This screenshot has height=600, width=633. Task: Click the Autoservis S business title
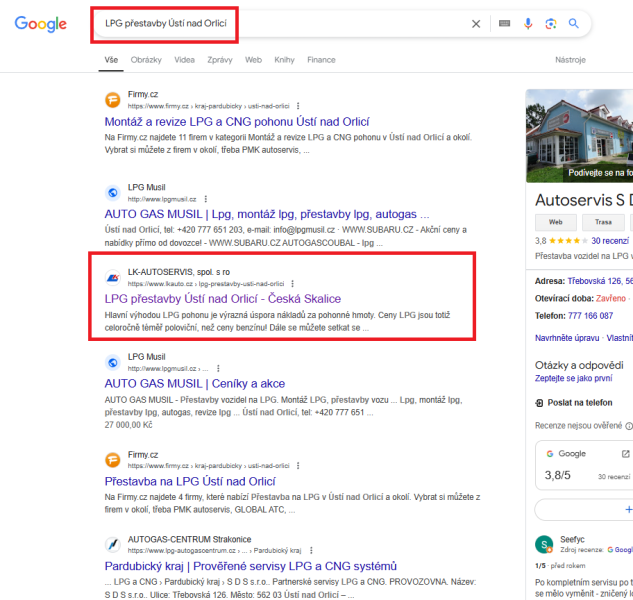click(x=584, y=200)
